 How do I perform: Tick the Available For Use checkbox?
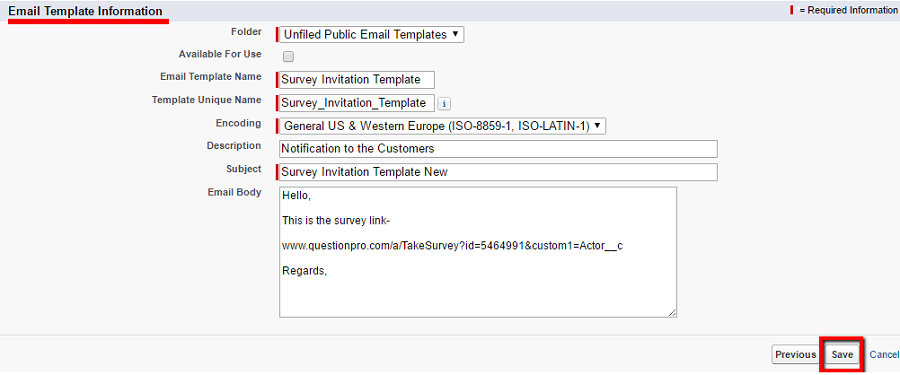tap(289, 56)
